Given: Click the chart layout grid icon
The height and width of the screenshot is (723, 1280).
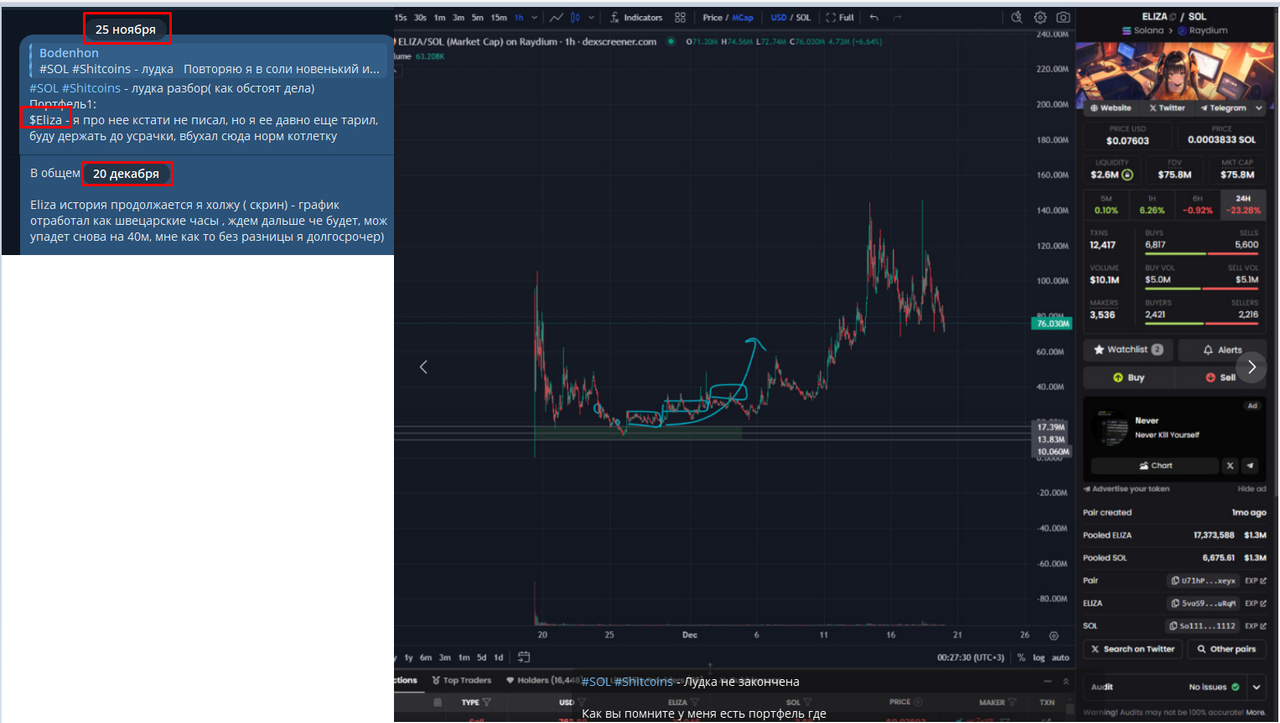Looking at the screenshot, I should coord(681,17).
